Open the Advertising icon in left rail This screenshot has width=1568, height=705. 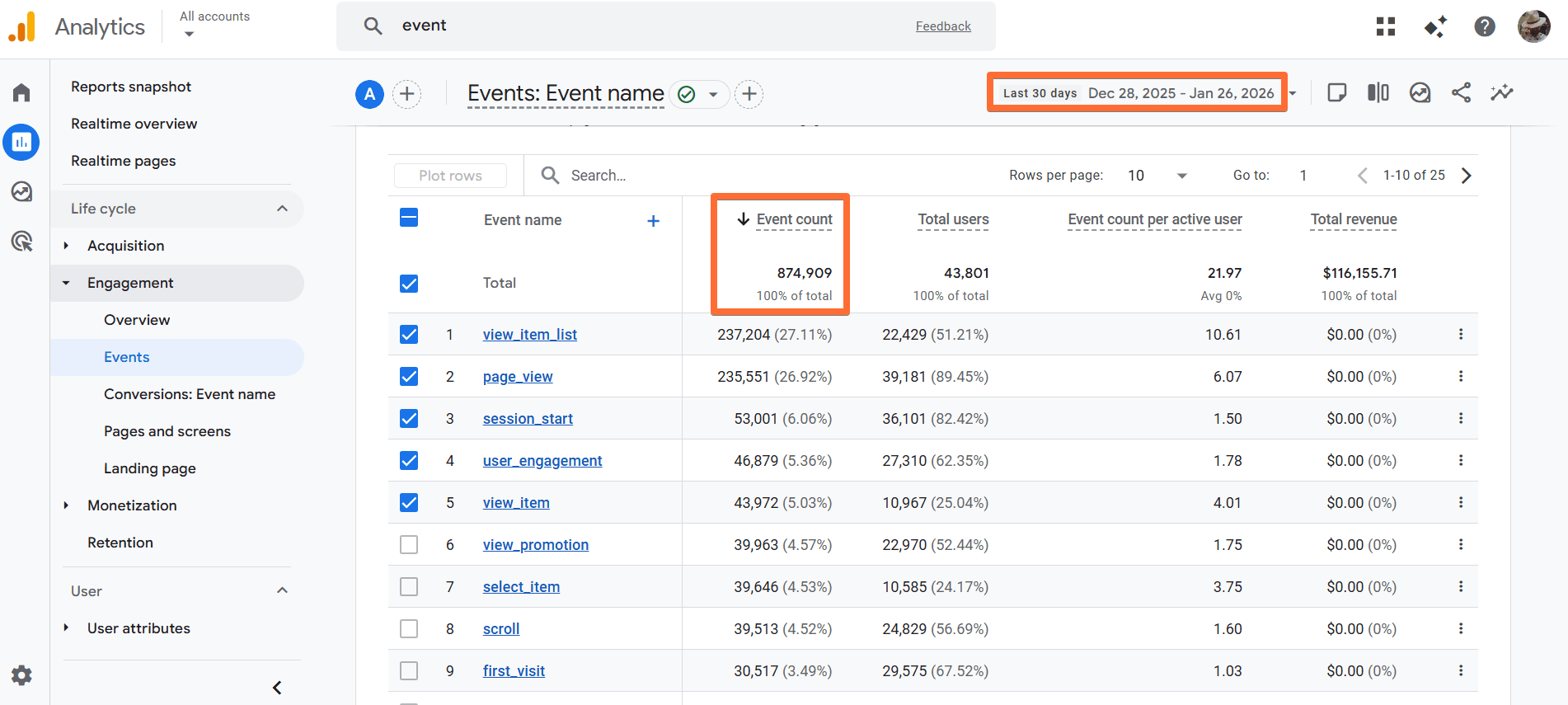click(x=21, y=242)
